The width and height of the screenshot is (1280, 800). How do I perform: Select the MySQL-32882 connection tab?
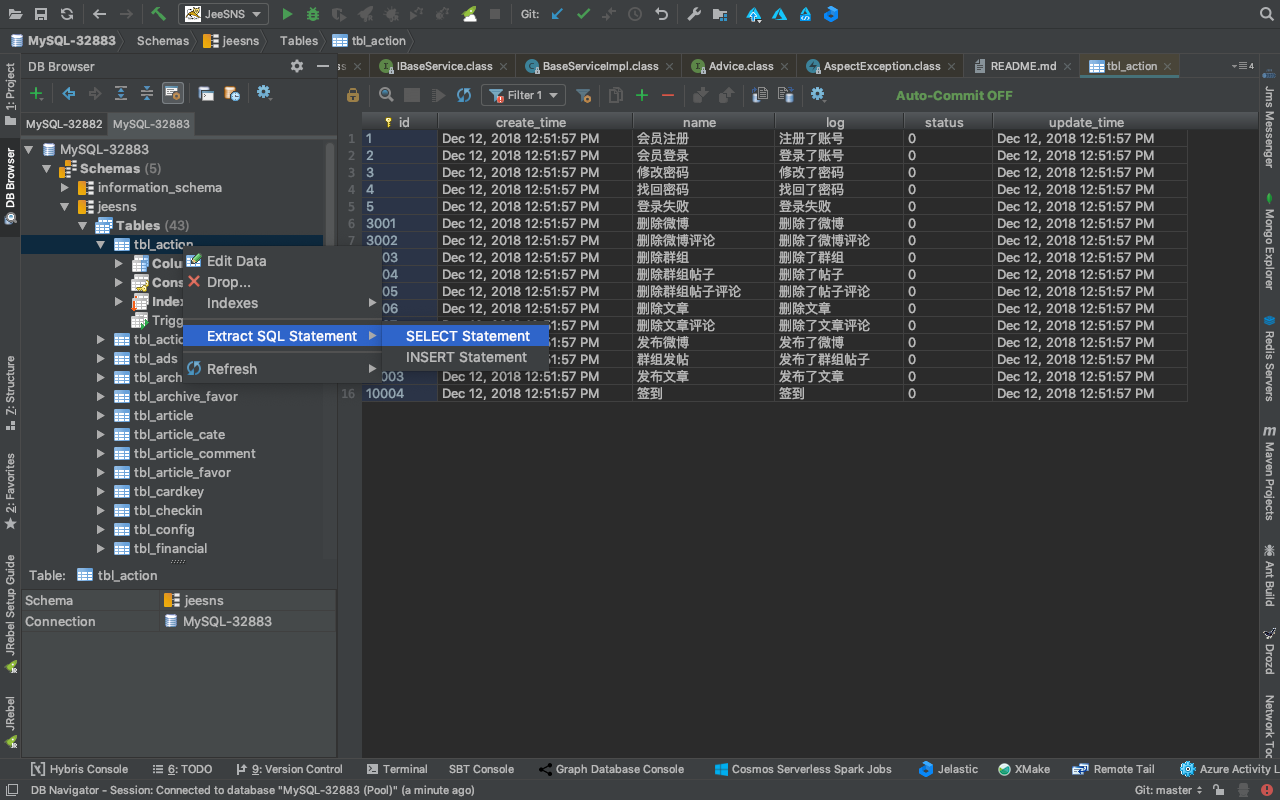pyautogui.click(x=63, y=125)
